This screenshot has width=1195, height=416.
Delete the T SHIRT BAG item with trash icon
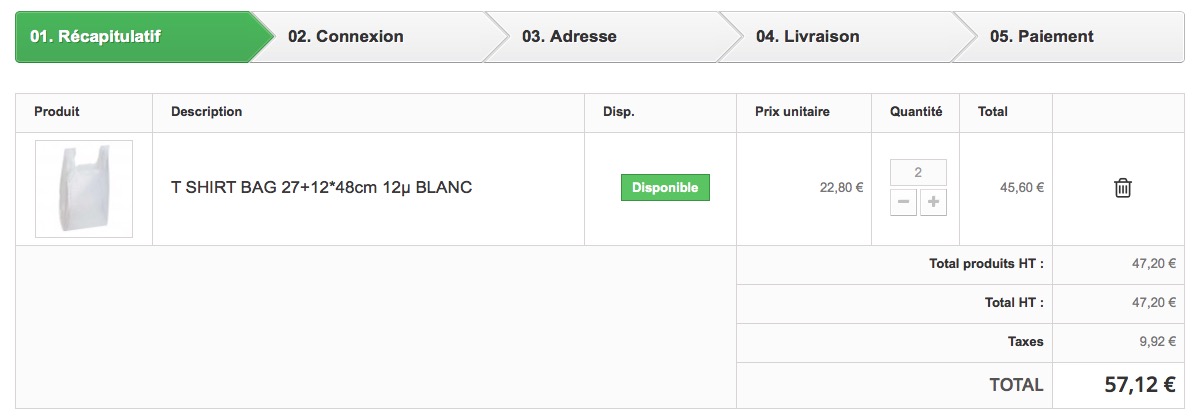coord(1122,188)
